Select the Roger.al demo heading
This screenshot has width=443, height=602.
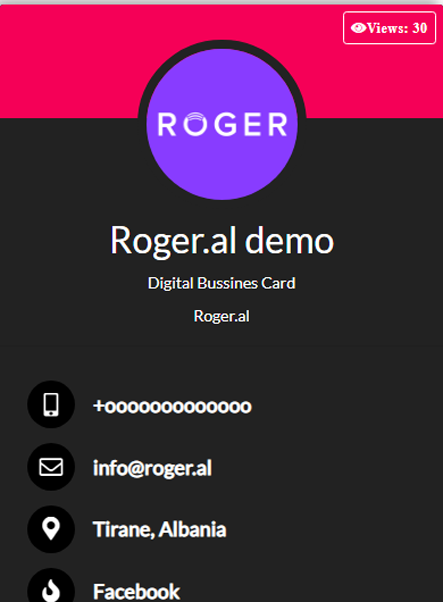pos(222,241)
